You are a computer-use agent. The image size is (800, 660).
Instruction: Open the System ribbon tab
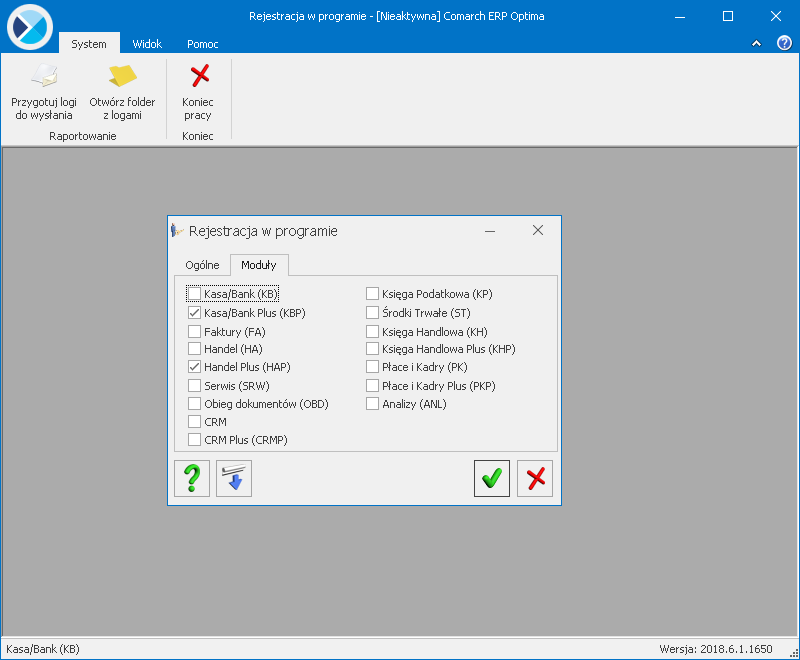(x=89, y=44)
